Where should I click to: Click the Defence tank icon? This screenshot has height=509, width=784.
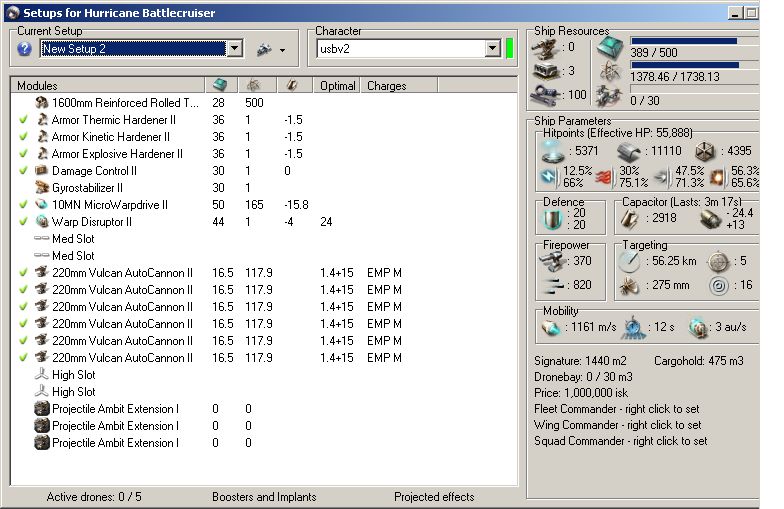tap(553, 218)
